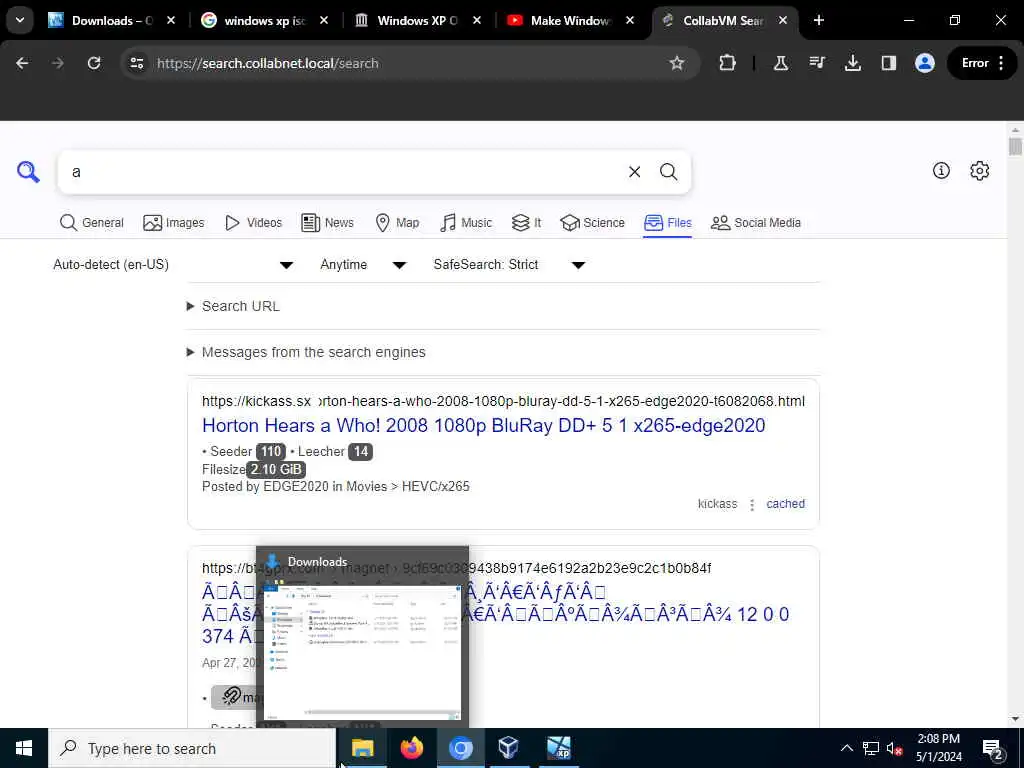
Task: Select the Map category
Action: point(397,223)
